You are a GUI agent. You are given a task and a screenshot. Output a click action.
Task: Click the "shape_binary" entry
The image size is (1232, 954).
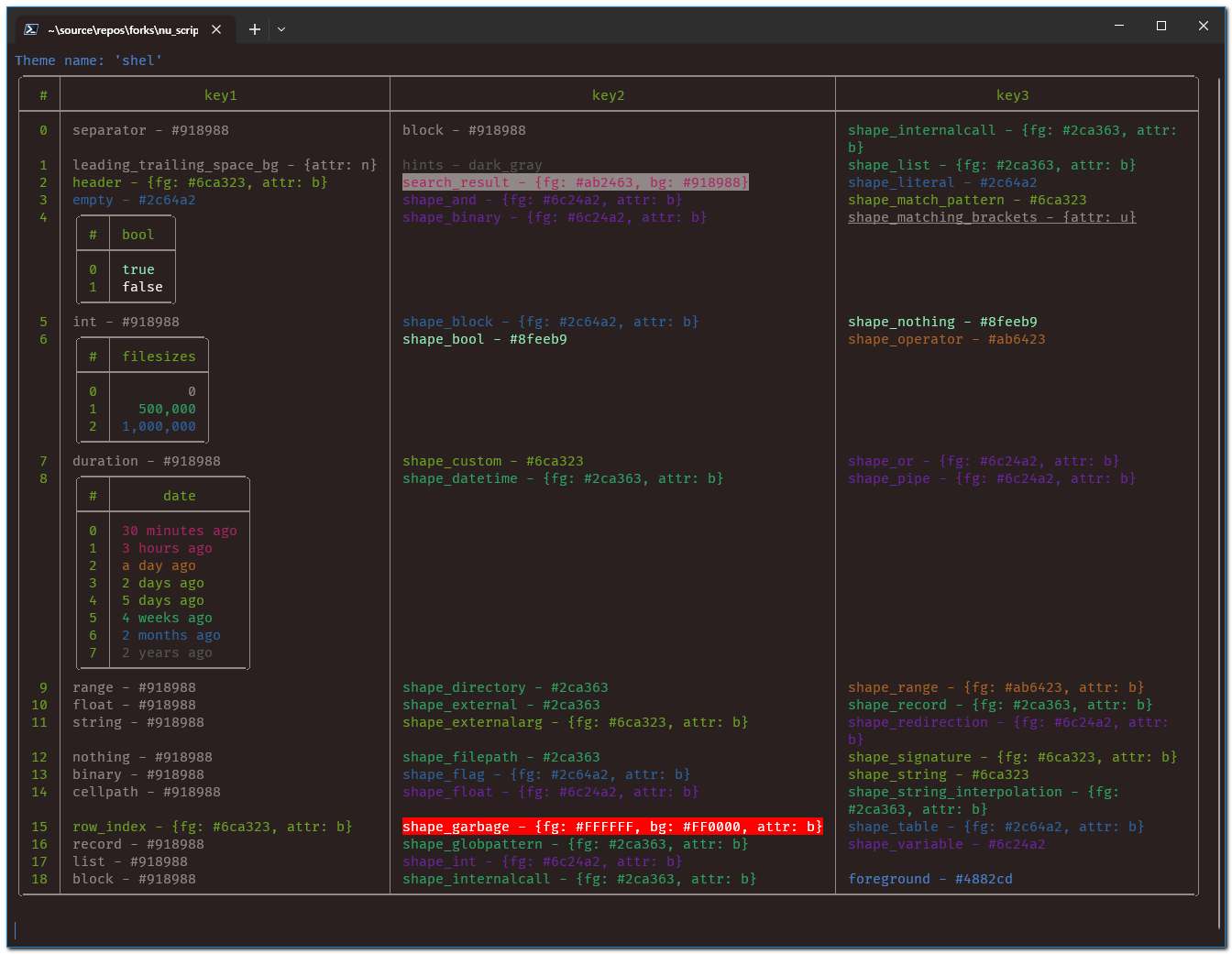555,217
